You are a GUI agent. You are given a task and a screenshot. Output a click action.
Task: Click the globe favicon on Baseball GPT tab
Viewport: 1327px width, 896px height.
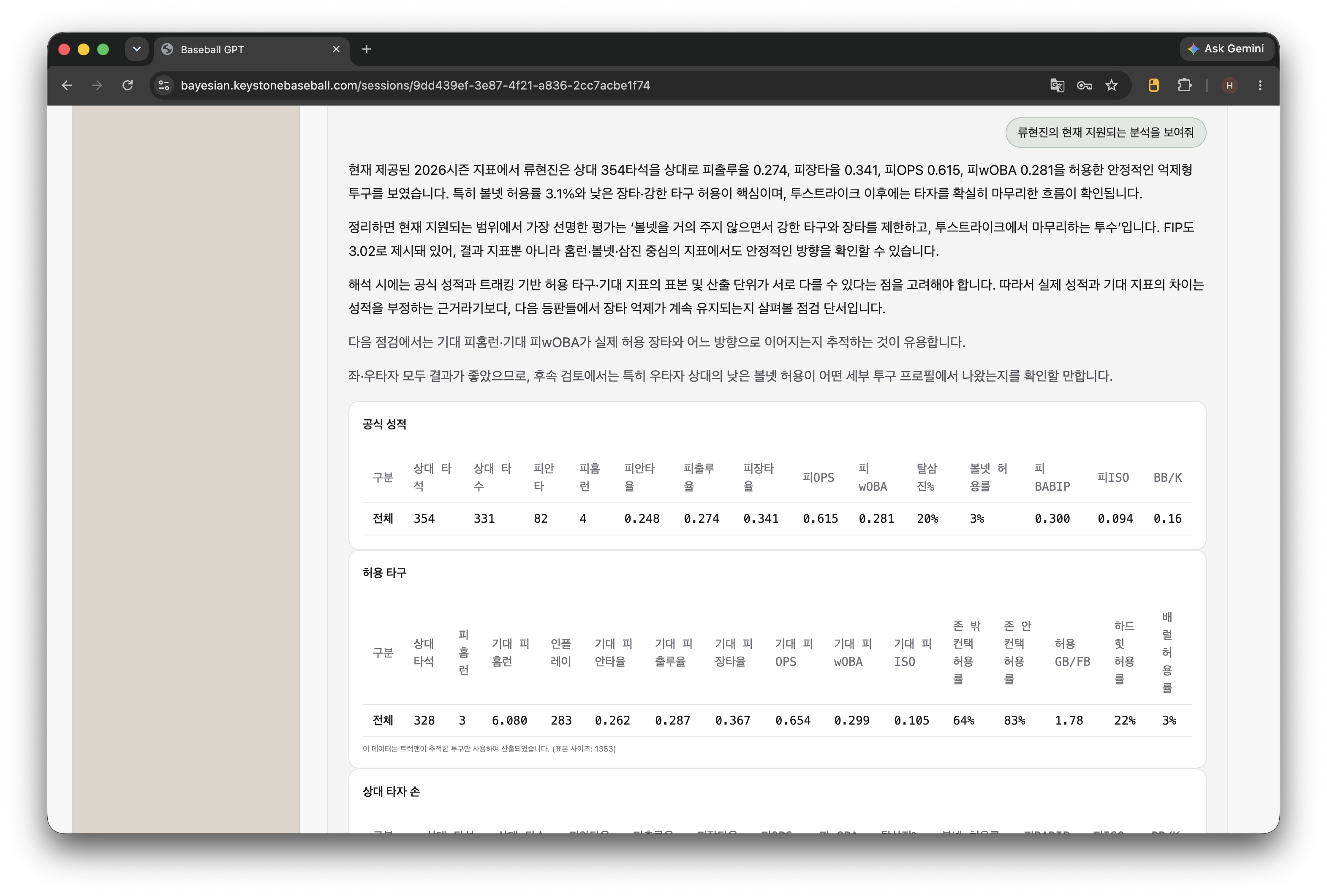pos(167,49)
